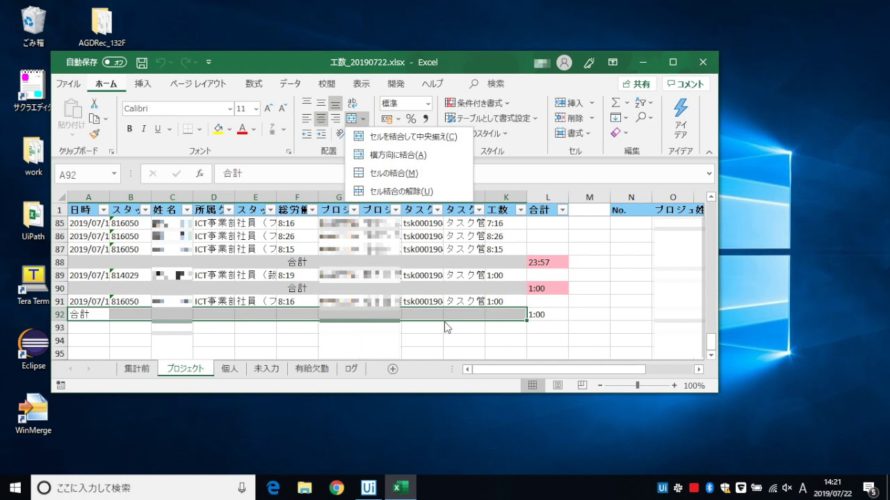890x500 pixels.
Task: Click the ribbon display options icon
Action: (612, 62)
